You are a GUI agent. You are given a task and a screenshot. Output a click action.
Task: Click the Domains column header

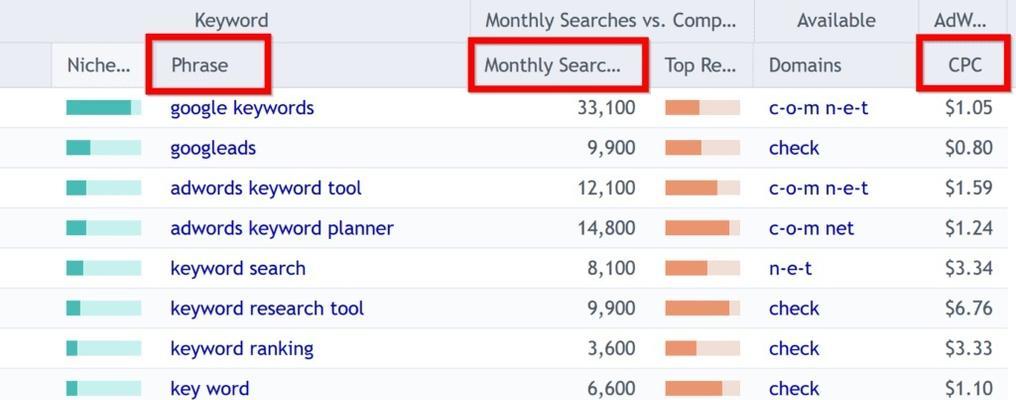[x=805, y=65]
